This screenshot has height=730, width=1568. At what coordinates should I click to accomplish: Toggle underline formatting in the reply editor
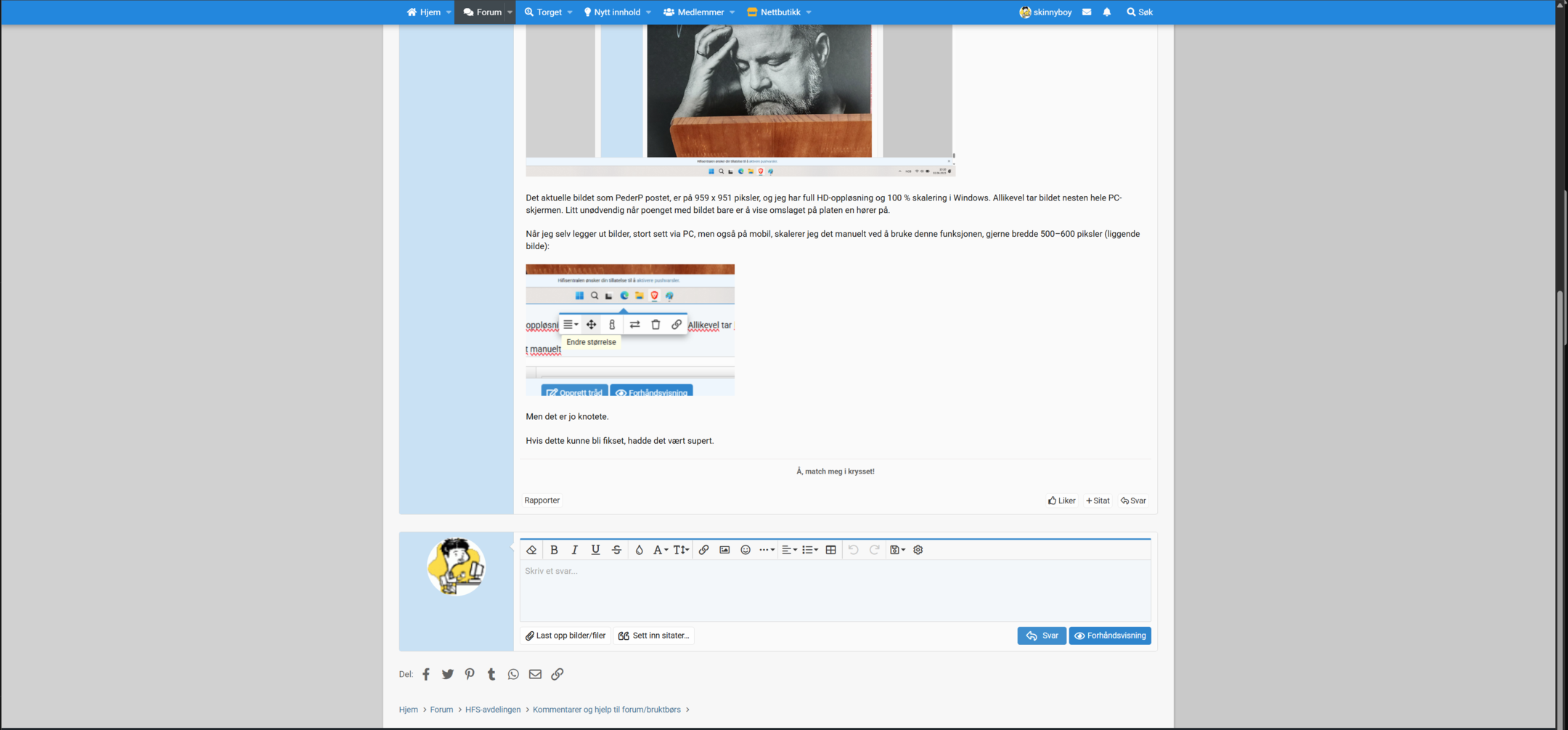click(595, 550)
